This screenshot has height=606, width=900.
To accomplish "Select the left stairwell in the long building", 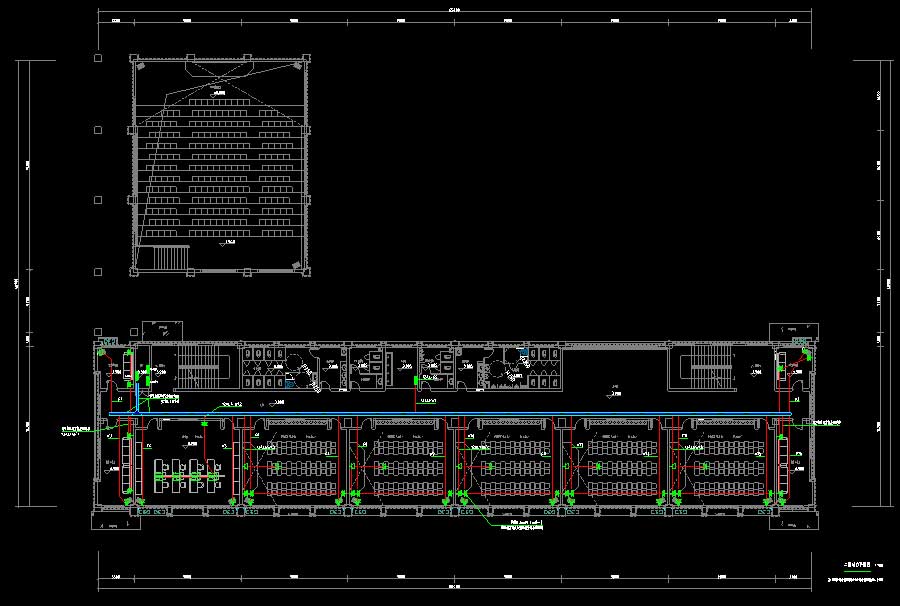I will tap(203, 367).
